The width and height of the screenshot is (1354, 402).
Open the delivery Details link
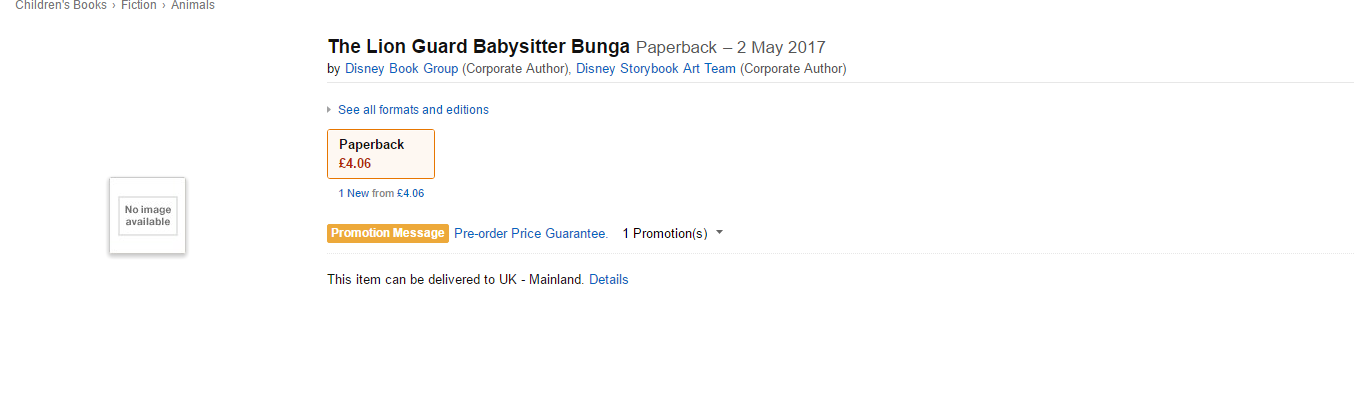[x=609, y=280]
